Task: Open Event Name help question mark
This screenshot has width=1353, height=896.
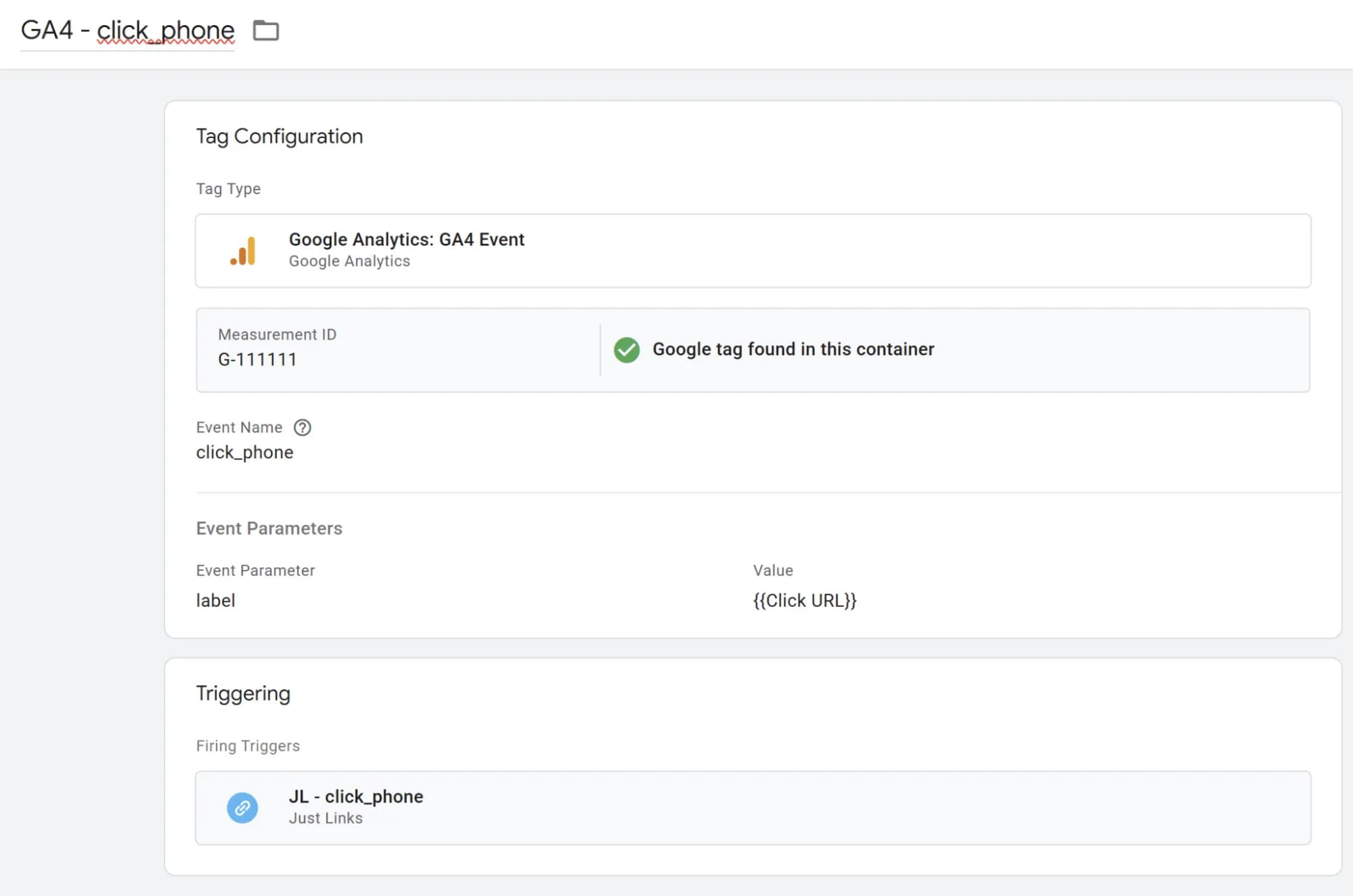Action: click(x=302, y=428)
